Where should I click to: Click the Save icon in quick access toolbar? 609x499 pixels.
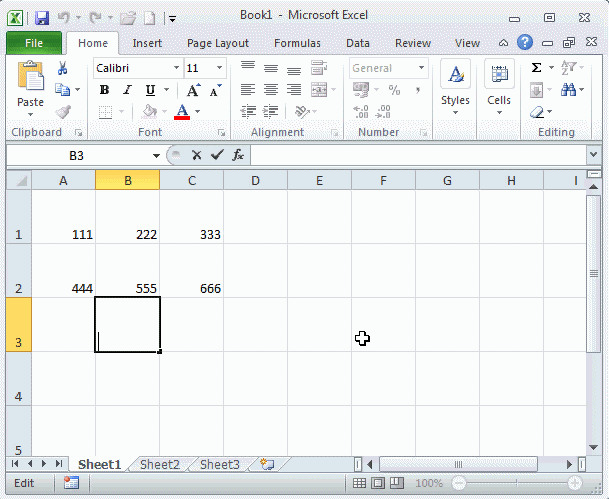(41, 17)
